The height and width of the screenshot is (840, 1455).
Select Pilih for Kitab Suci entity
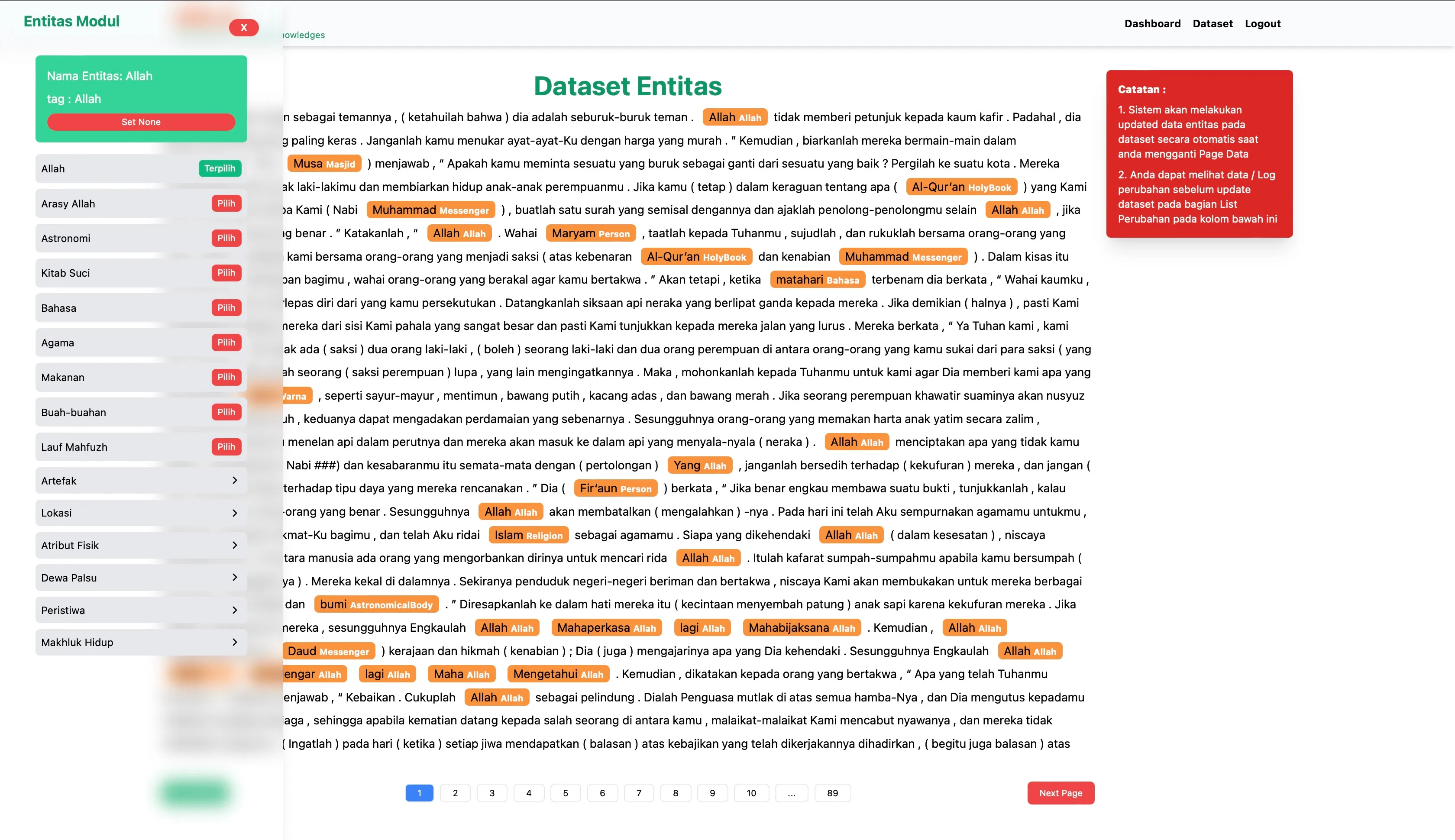pos(226,273)
